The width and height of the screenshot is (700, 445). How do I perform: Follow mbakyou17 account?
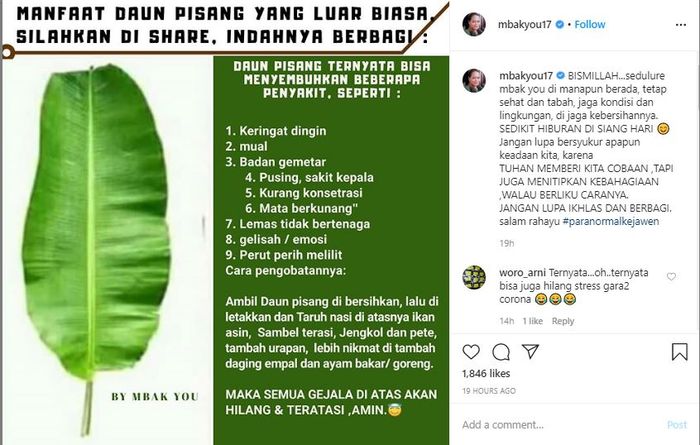coord(590,25)
